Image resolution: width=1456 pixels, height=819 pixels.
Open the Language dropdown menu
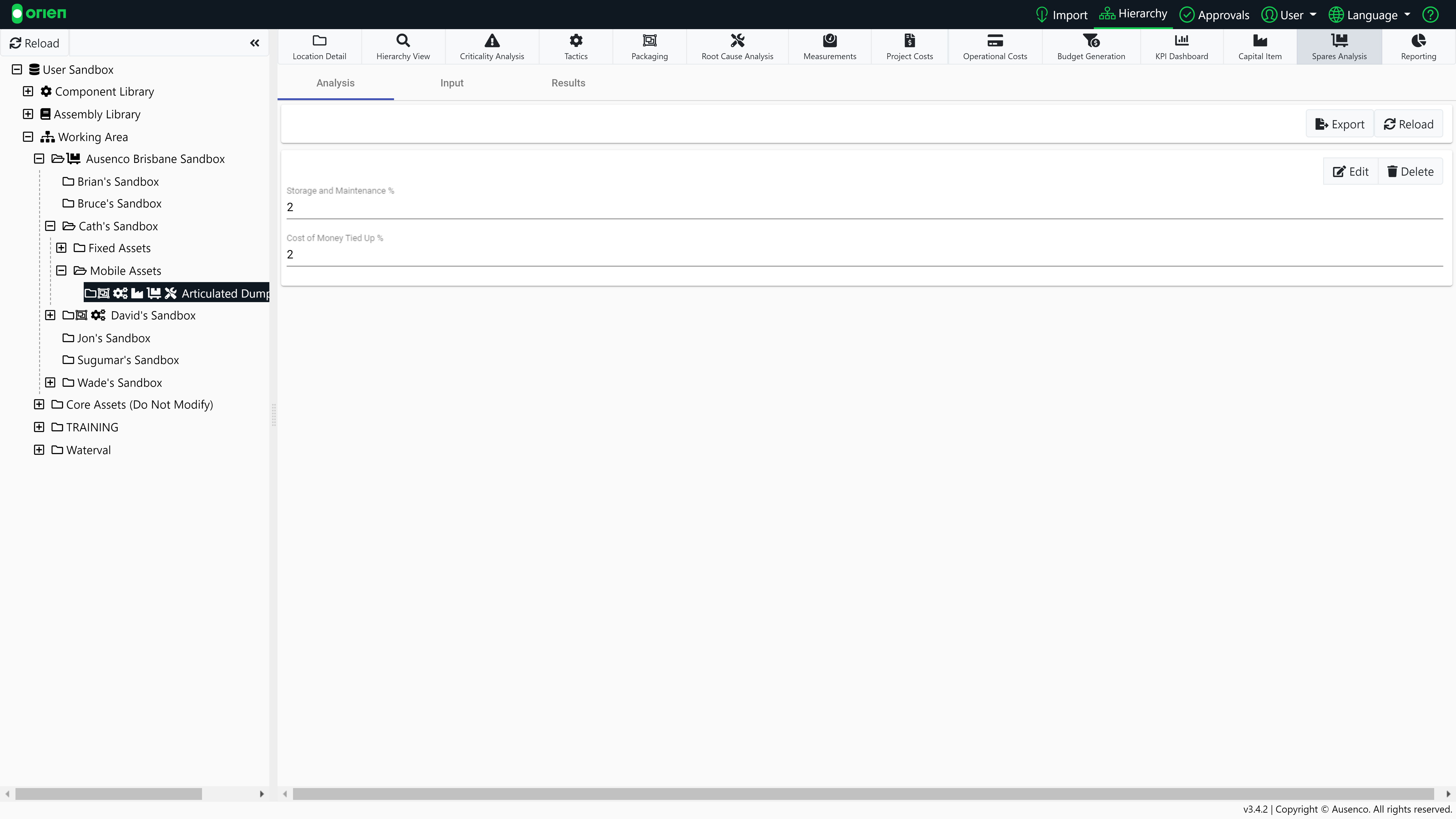1370,15
